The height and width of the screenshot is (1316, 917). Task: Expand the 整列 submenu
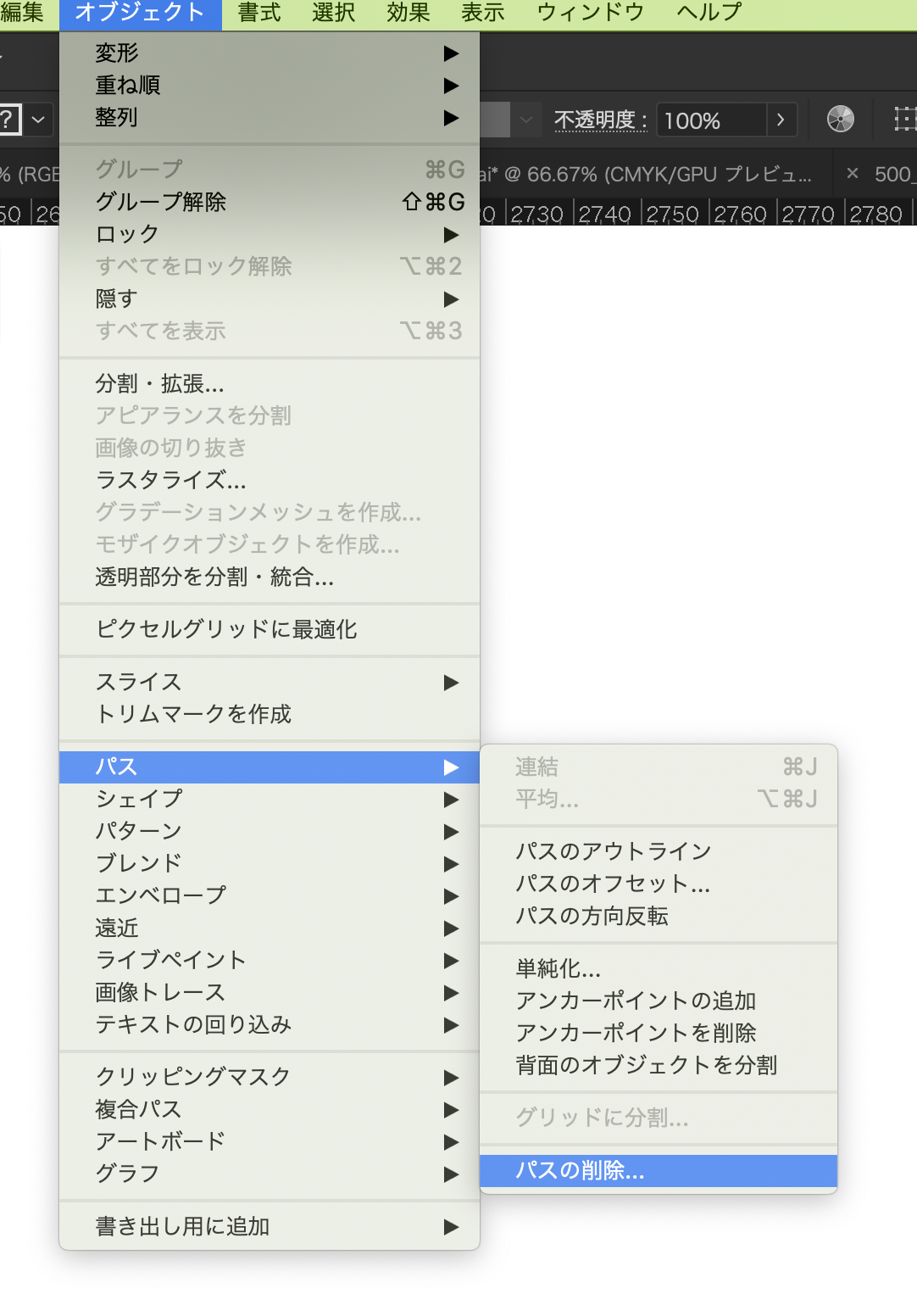point(270,118)
